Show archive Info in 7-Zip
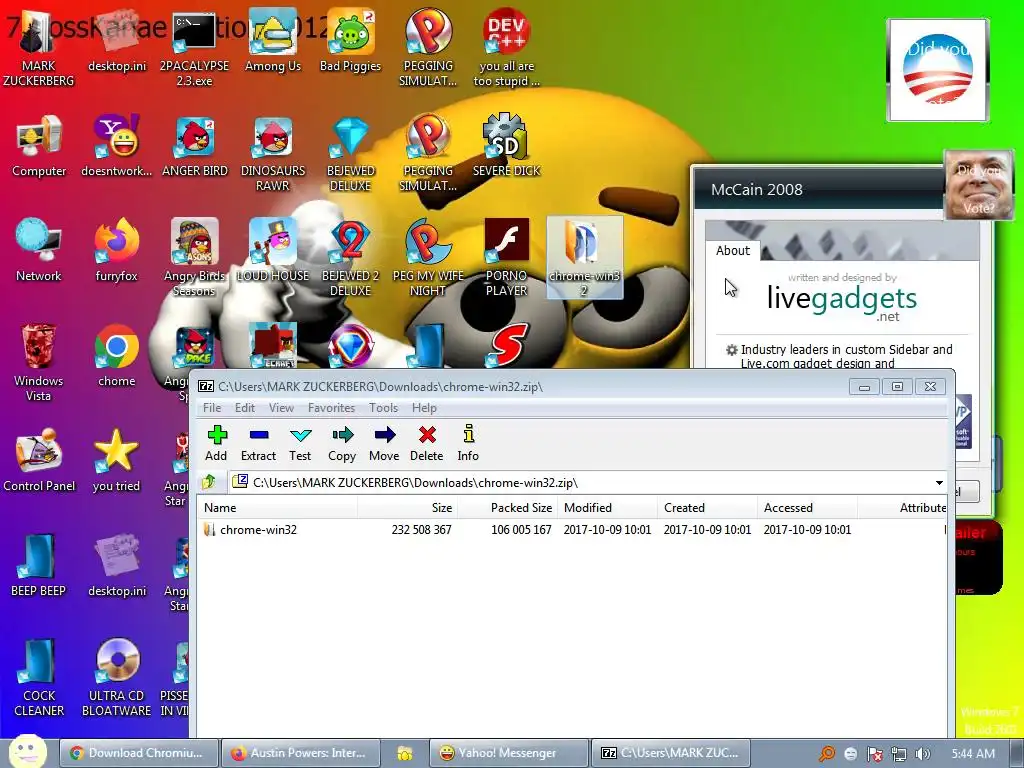Screen dimensions: 1024x768 pyautogui.click(x=468, y=443)
